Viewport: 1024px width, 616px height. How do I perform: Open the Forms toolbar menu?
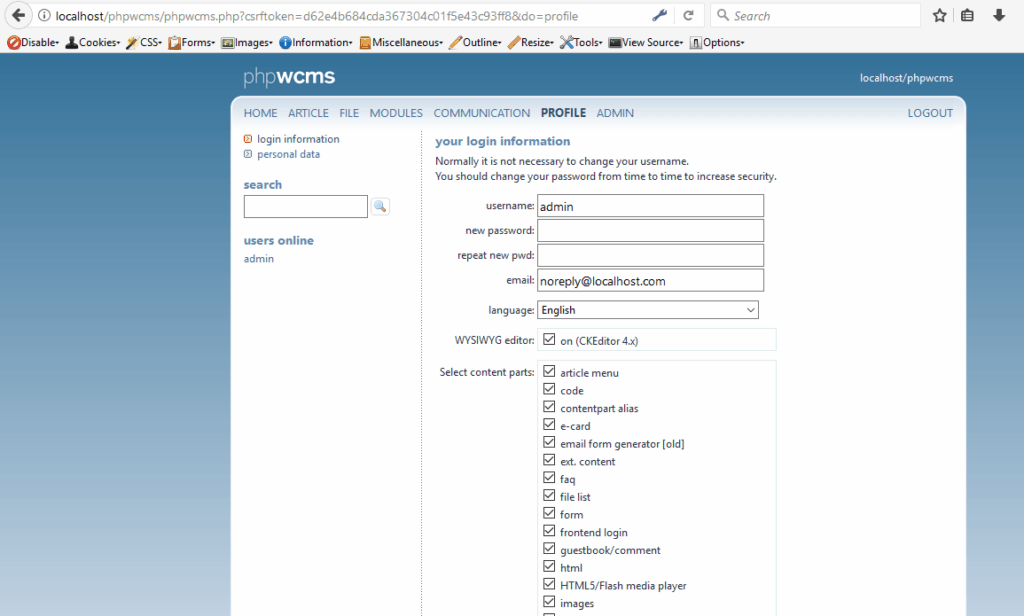(x=191, y=42)
